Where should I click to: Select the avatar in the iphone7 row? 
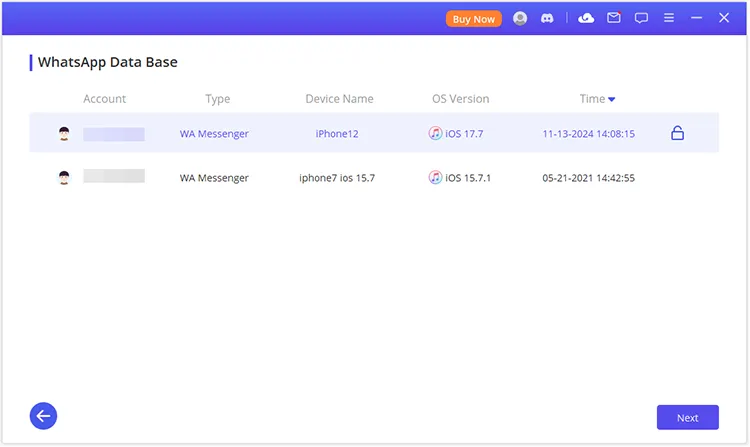coord(64,178)
